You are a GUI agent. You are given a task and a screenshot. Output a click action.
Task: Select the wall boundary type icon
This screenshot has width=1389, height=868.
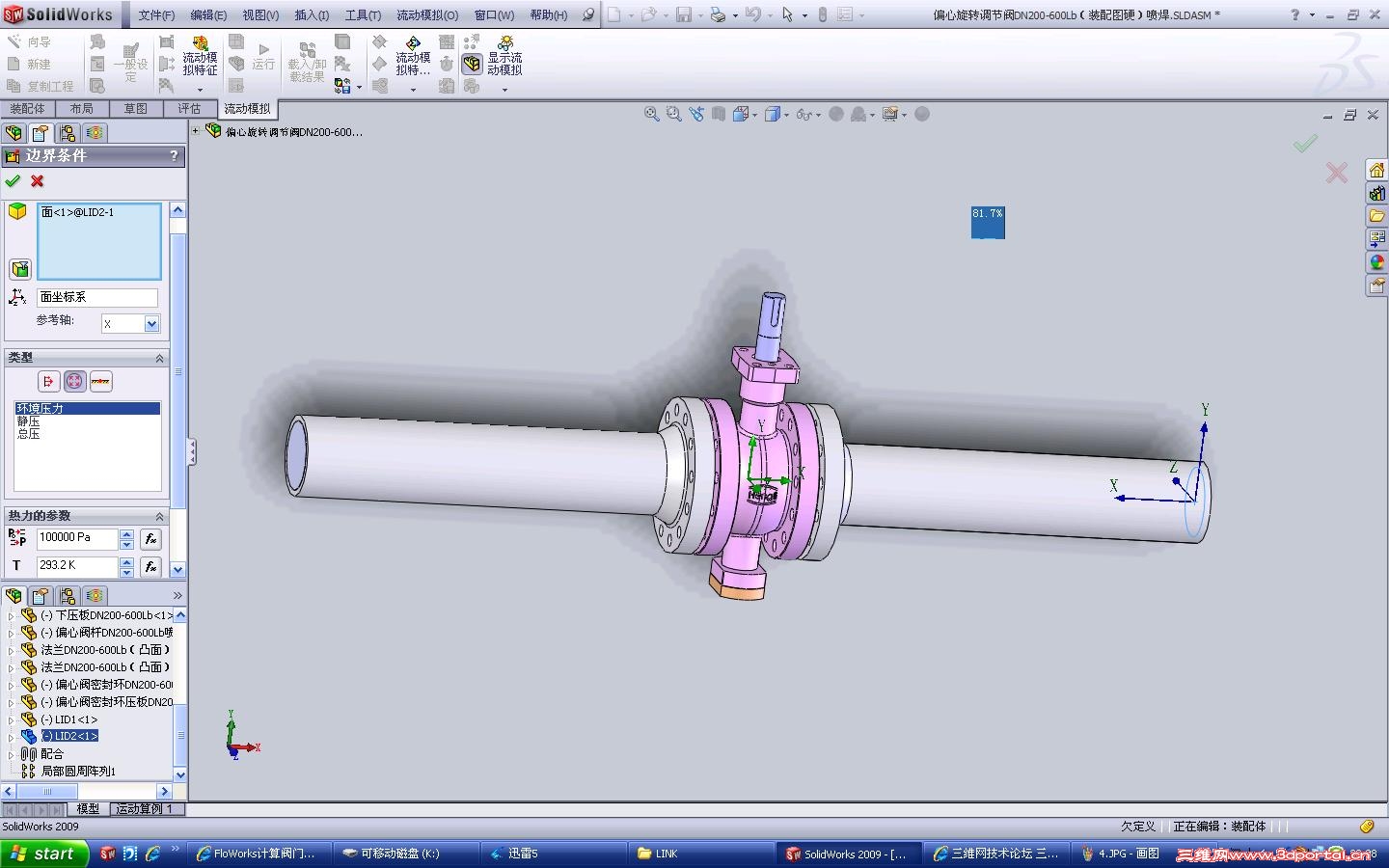100,382
